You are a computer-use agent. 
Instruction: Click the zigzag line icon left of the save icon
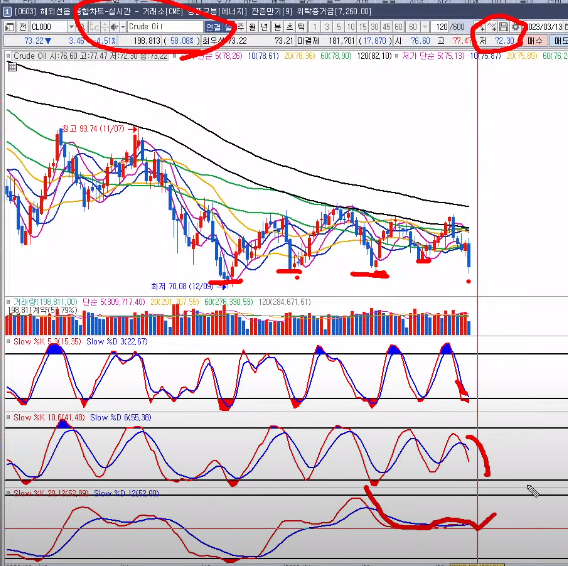(492, 27)
